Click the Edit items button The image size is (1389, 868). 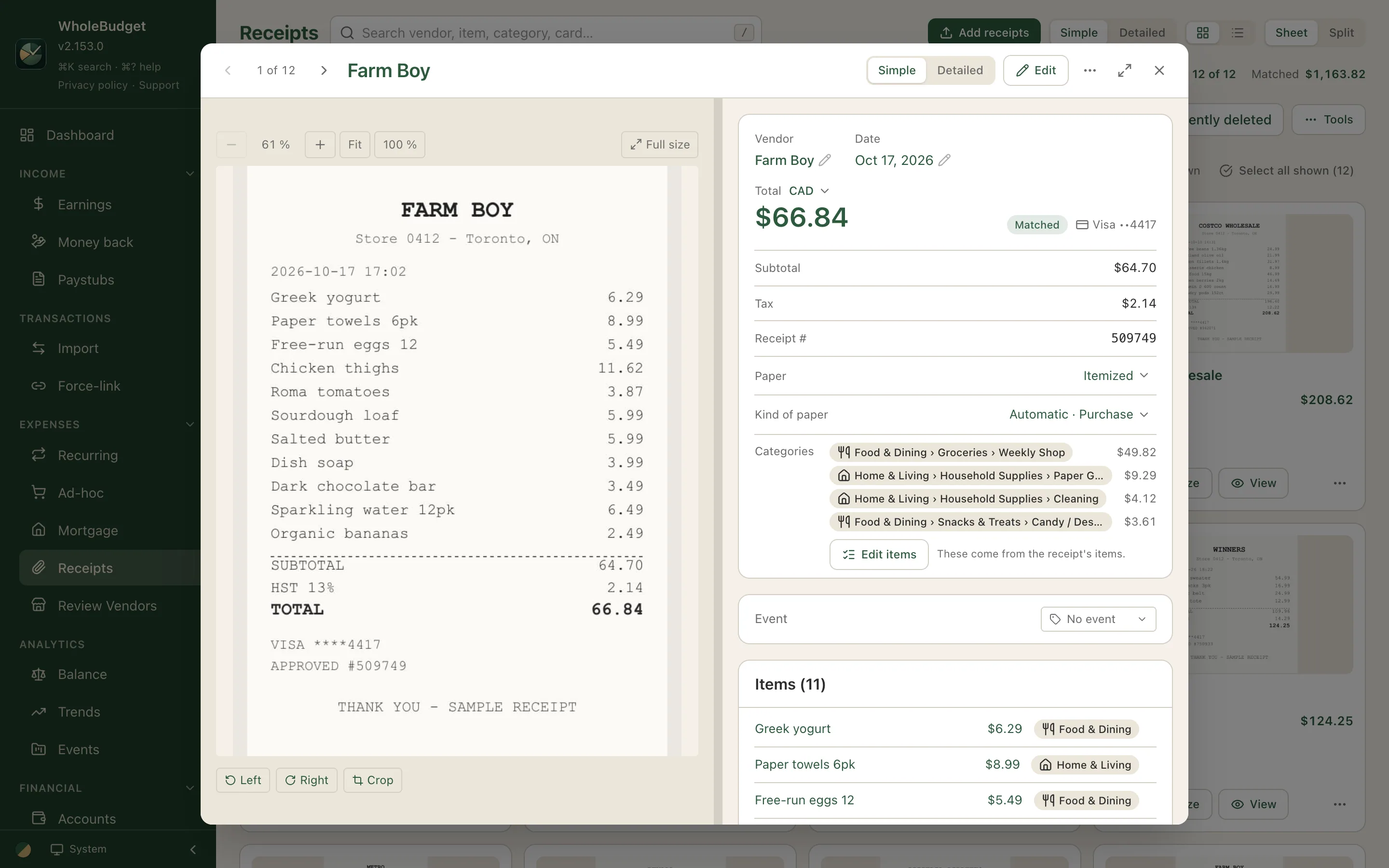click(x=879, y=554)
